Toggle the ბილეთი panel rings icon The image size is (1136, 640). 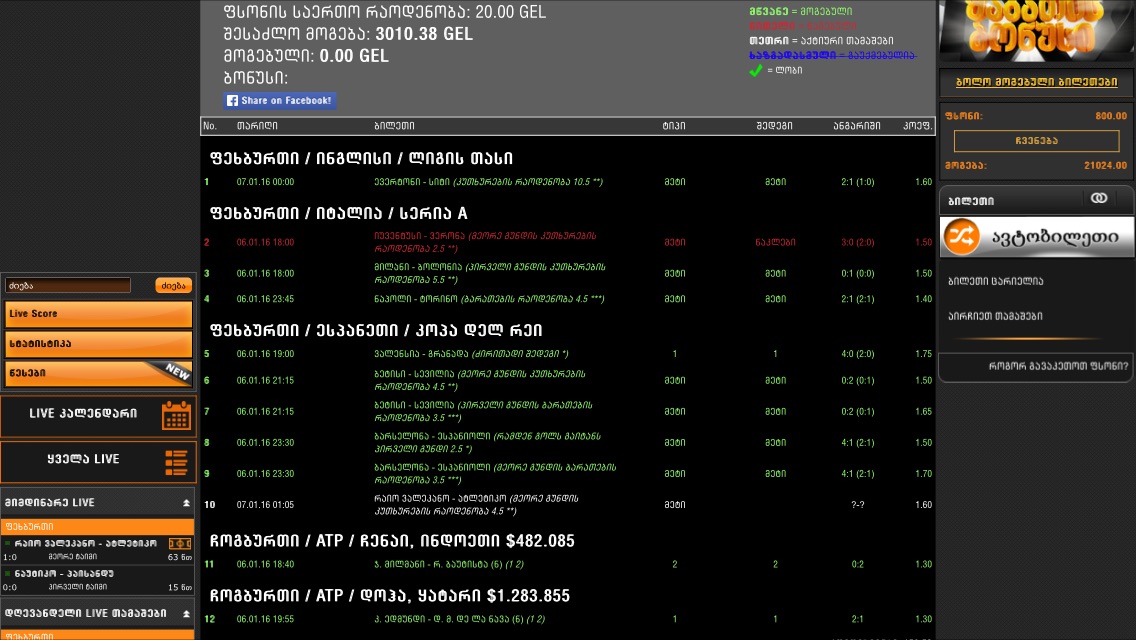pos(1099,199)
